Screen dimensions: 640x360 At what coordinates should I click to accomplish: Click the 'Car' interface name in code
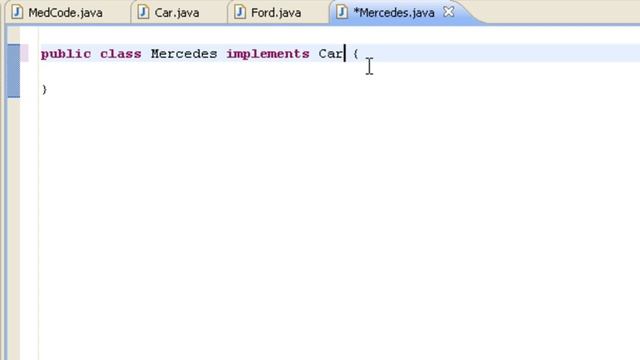[331, 54]
